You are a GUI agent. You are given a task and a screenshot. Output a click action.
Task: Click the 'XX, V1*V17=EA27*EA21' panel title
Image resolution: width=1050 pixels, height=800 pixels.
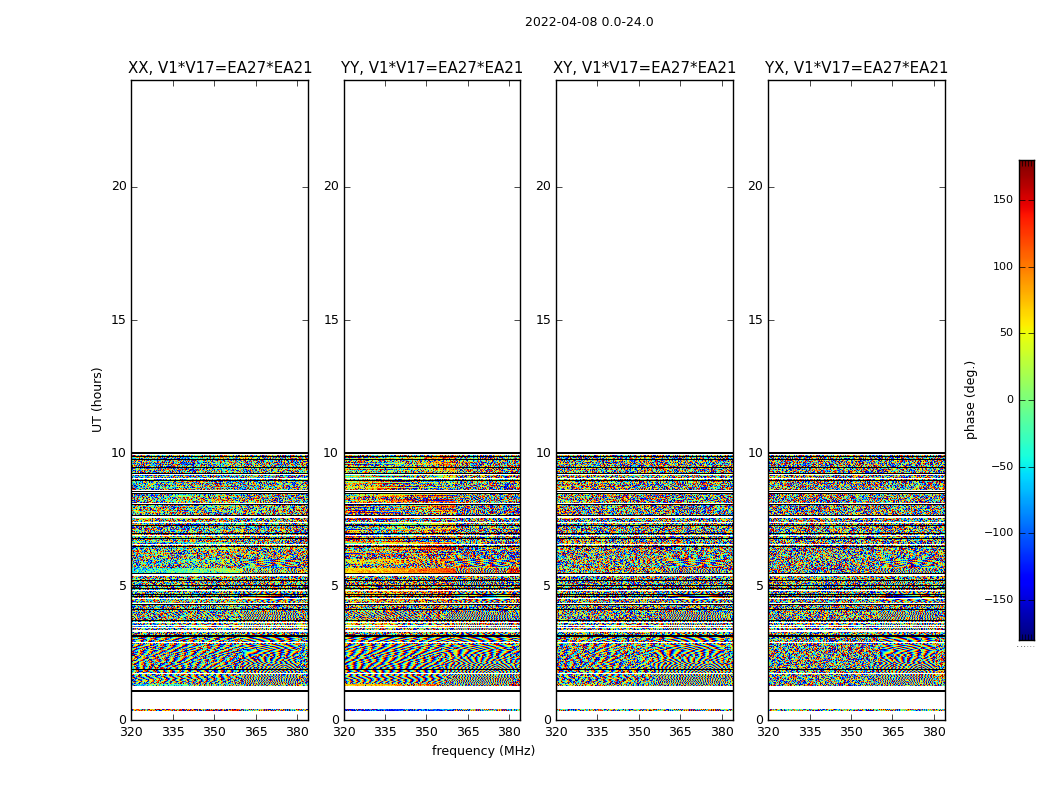[220, 68]
